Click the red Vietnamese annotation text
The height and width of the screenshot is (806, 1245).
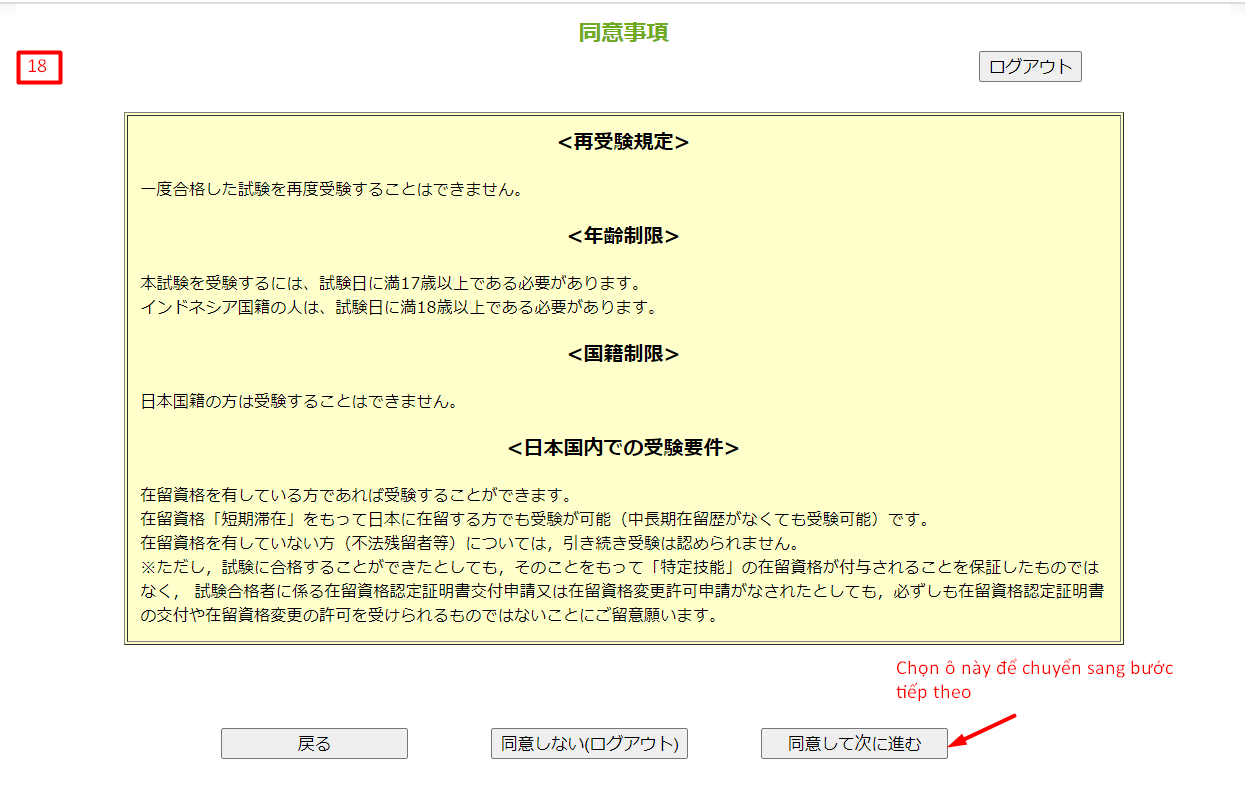point(1033,680)
